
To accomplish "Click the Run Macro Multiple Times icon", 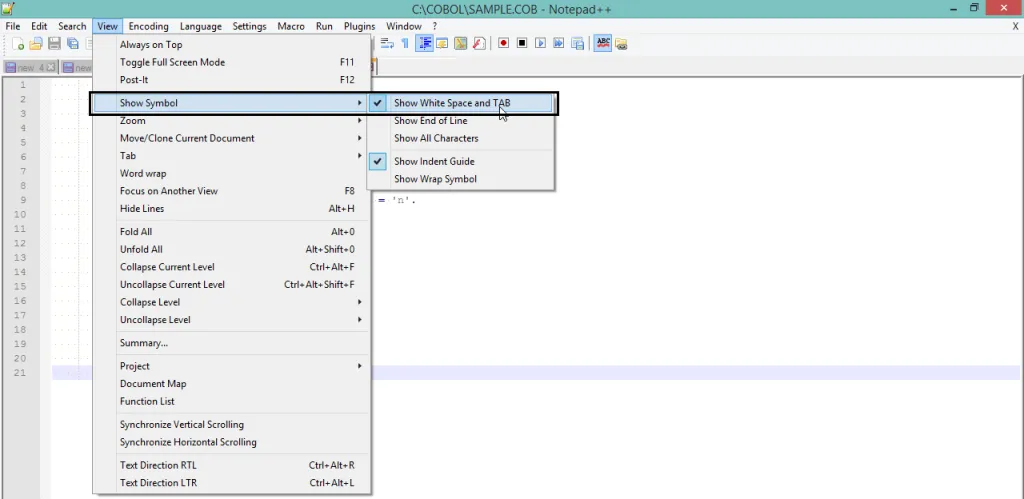I will [558, 43].
